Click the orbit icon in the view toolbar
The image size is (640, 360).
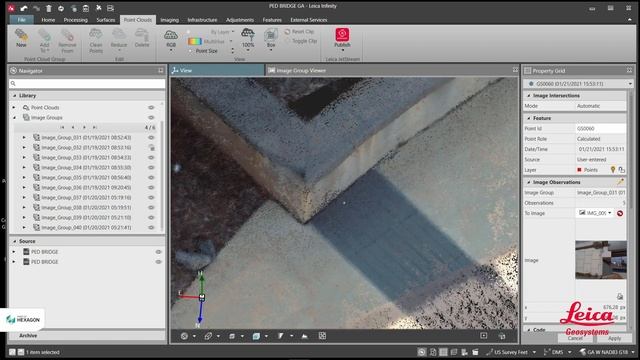click(184, 336)
